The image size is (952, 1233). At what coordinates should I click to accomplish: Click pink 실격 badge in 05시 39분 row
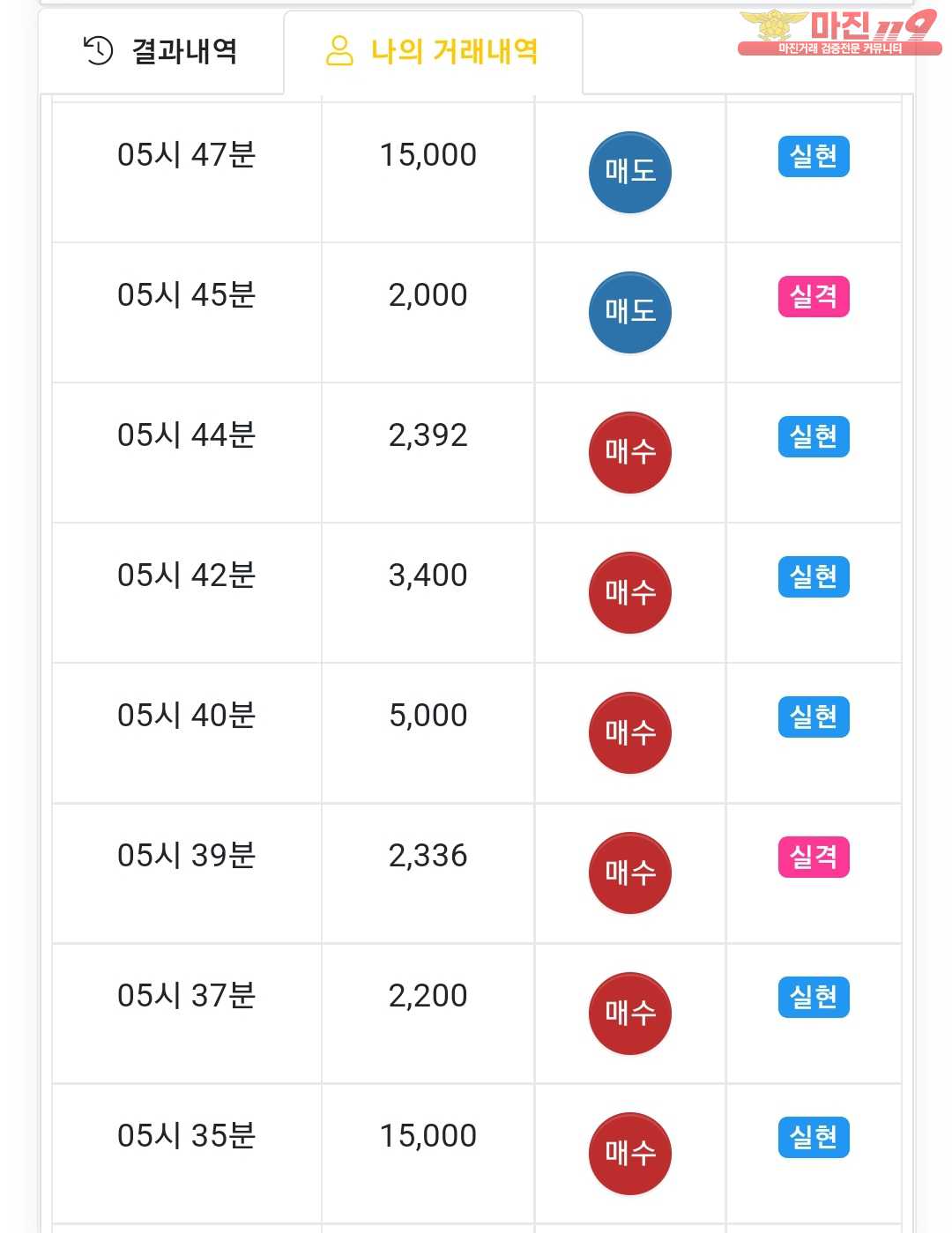[814, 857]
